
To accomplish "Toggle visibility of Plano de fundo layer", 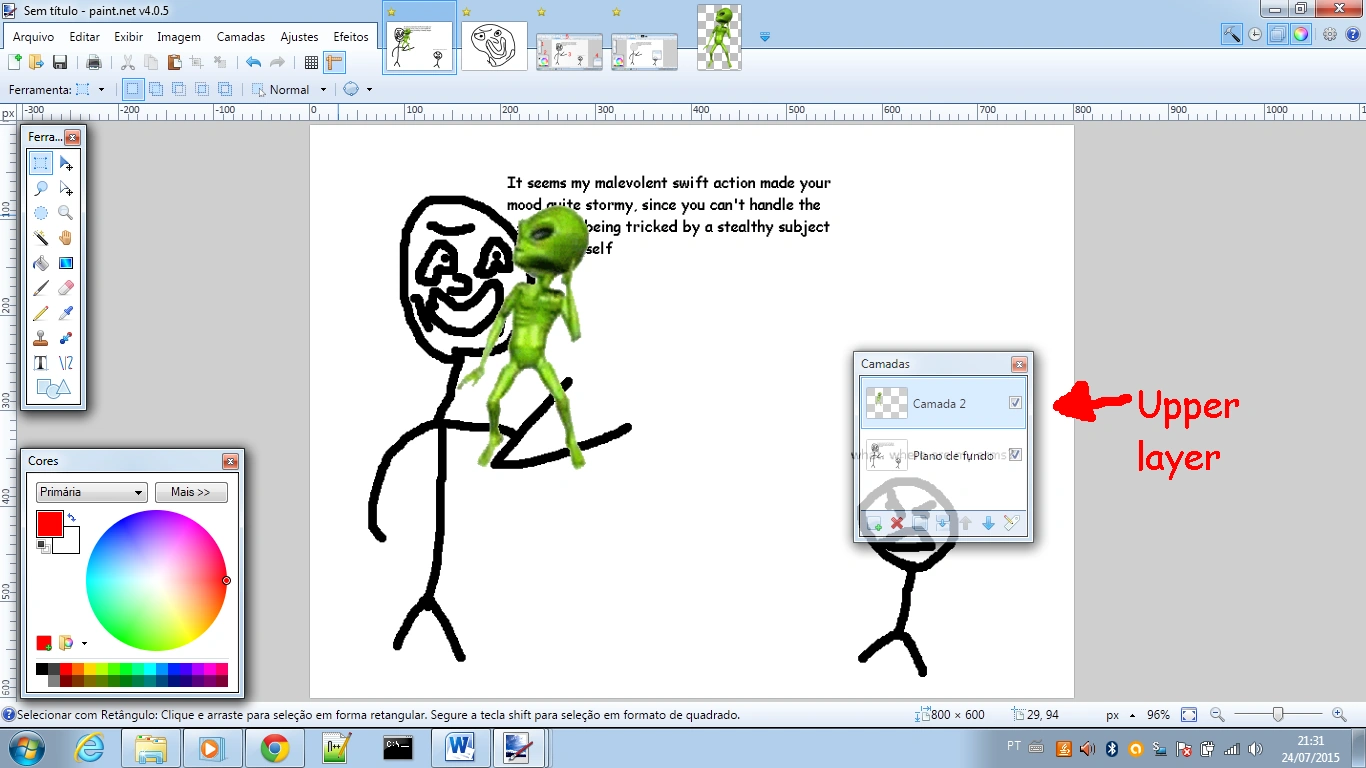I will (1016, 455).
